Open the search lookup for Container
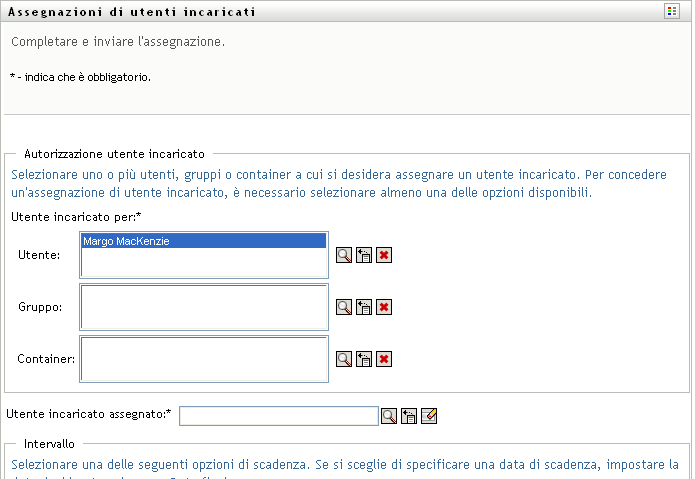The image size is (695, 479). pos(343,358)
